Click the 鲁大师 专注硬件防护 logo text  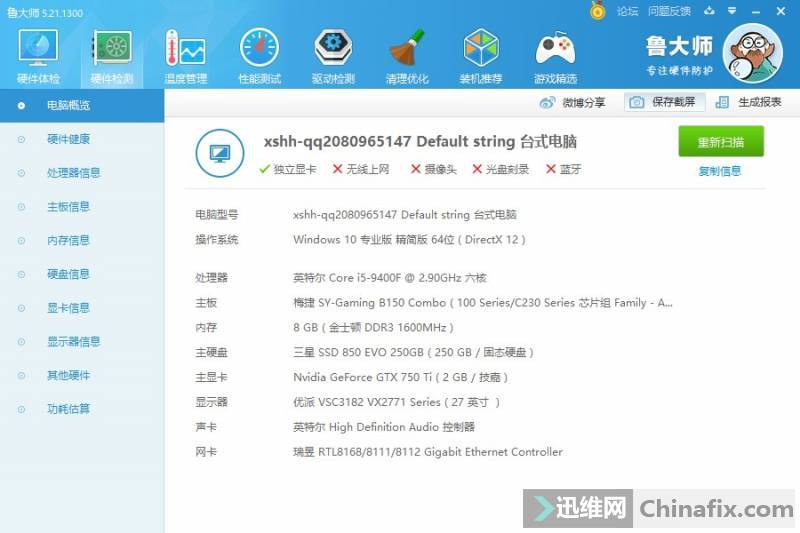click(x=679, y=55)
